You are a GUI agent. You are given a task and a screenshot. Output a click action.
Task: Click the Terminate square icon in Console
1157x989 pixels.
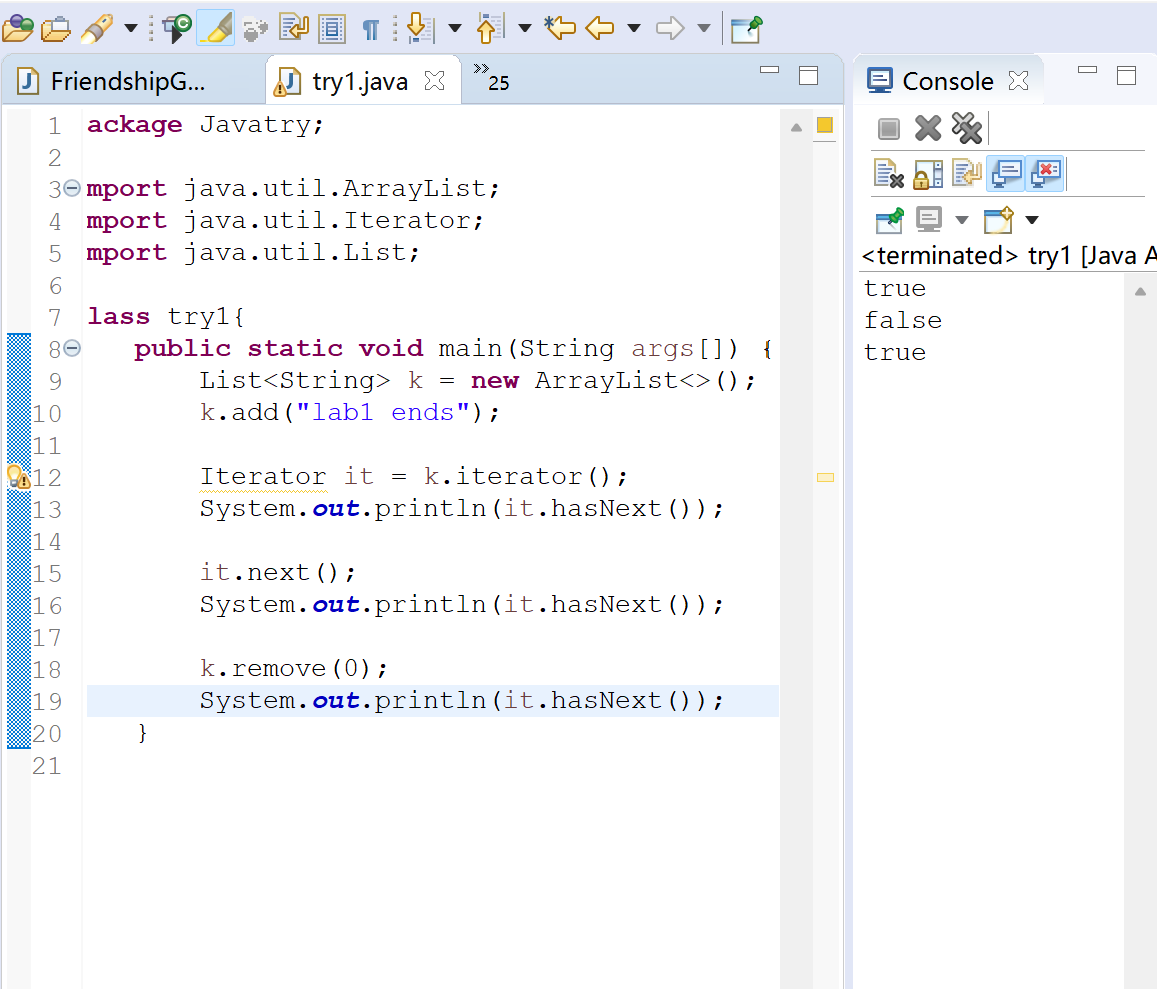[x=889, y=129]
